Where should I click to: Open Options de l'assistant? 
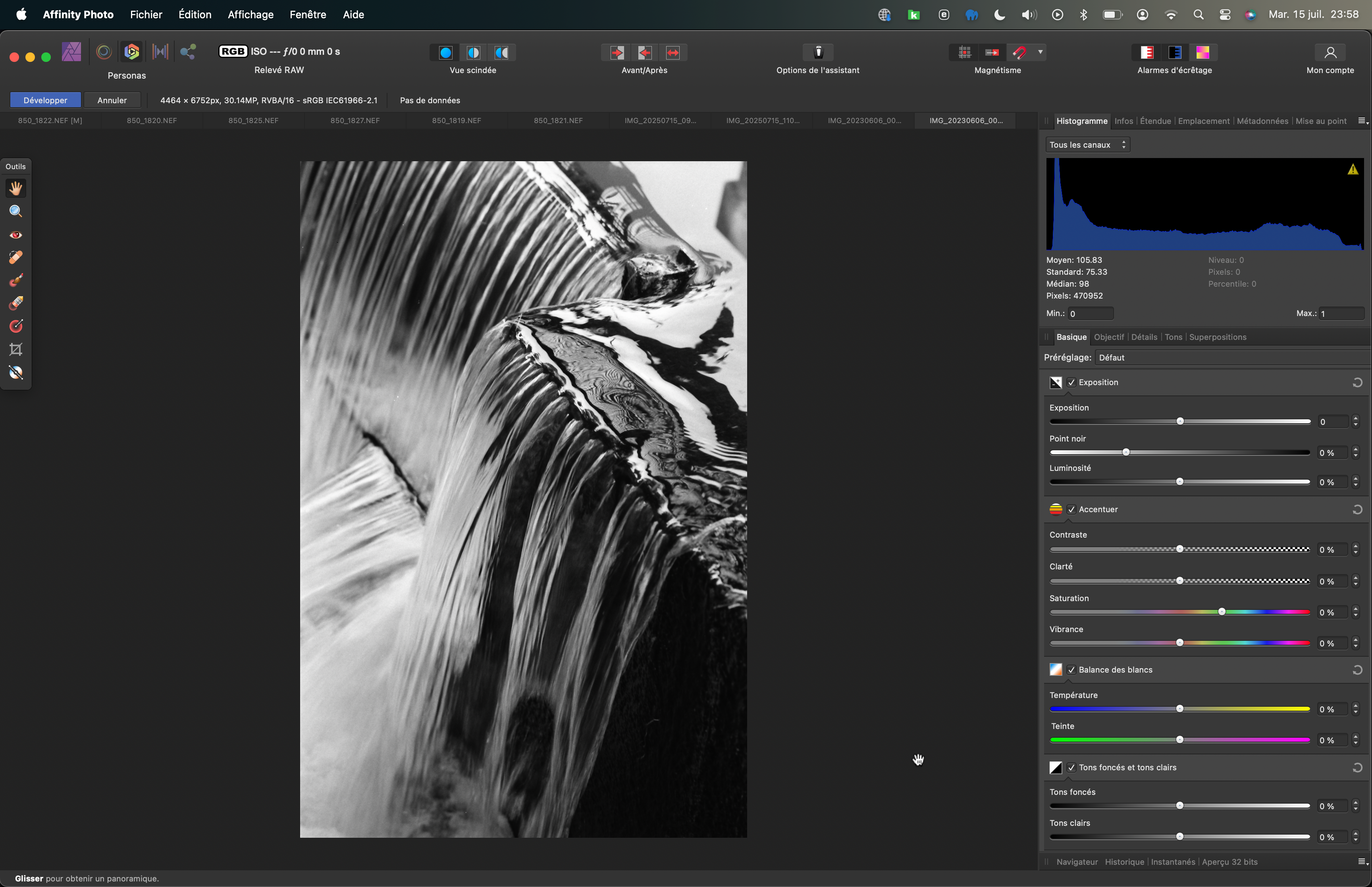817,52
